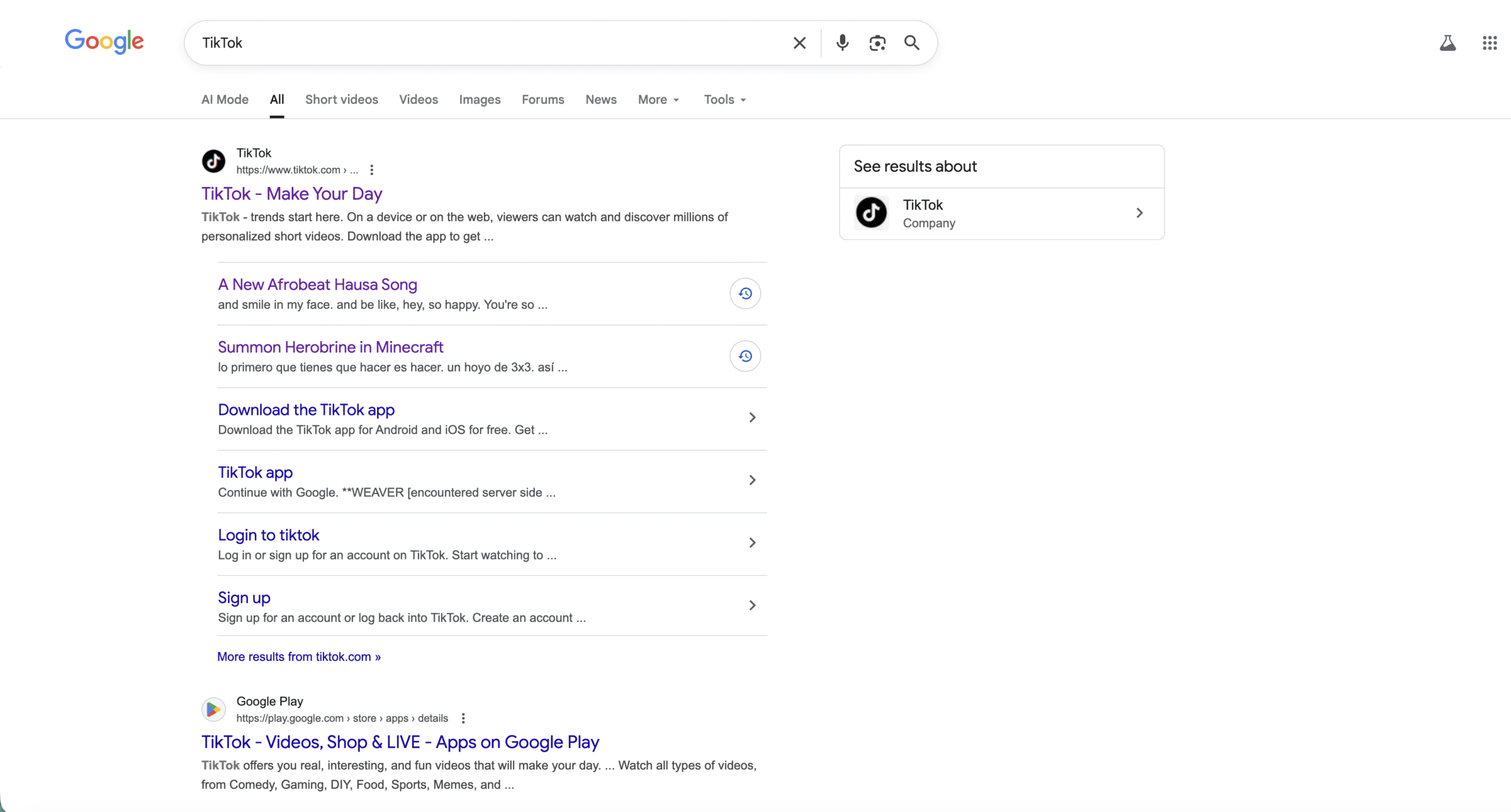
Task: Clear the search box with X icon
Action: (x=799, y=43)
